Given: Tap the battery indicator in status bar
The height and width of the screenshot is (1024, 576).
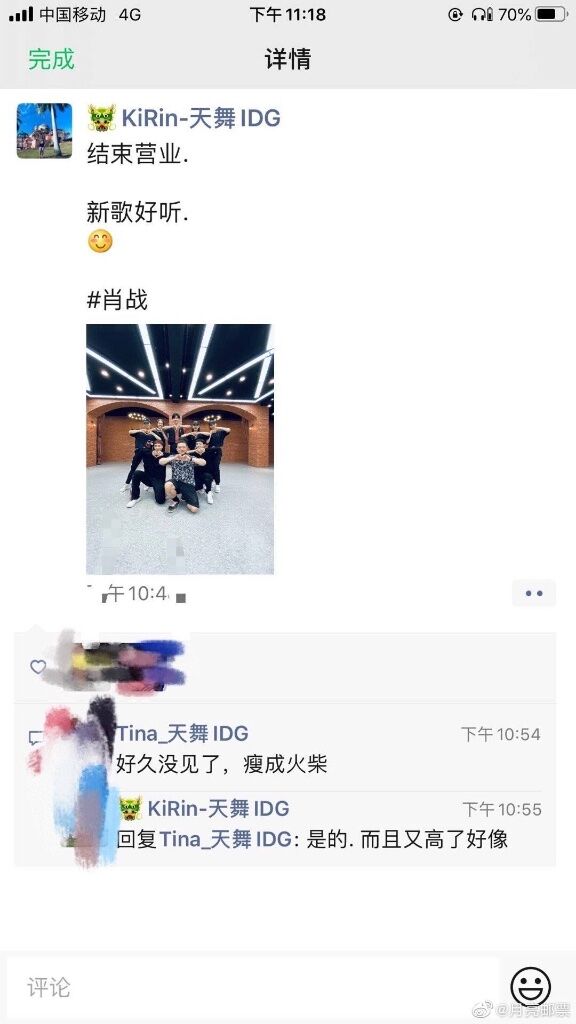Looking at the screenshot, I should 551,14.
